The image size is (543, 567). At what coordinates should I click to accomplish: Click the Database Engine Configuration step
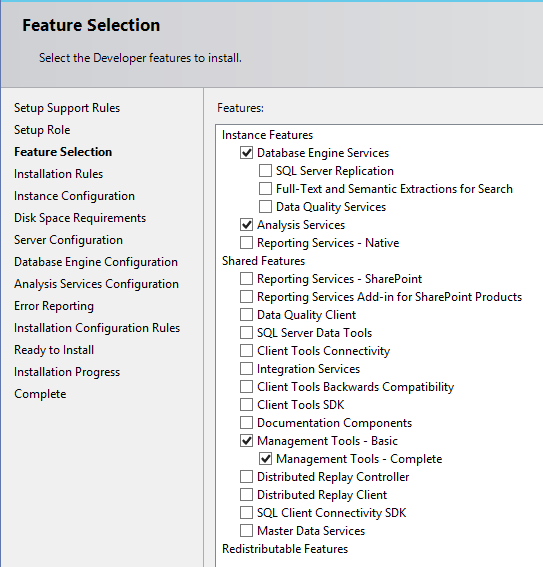pos(96,262)
